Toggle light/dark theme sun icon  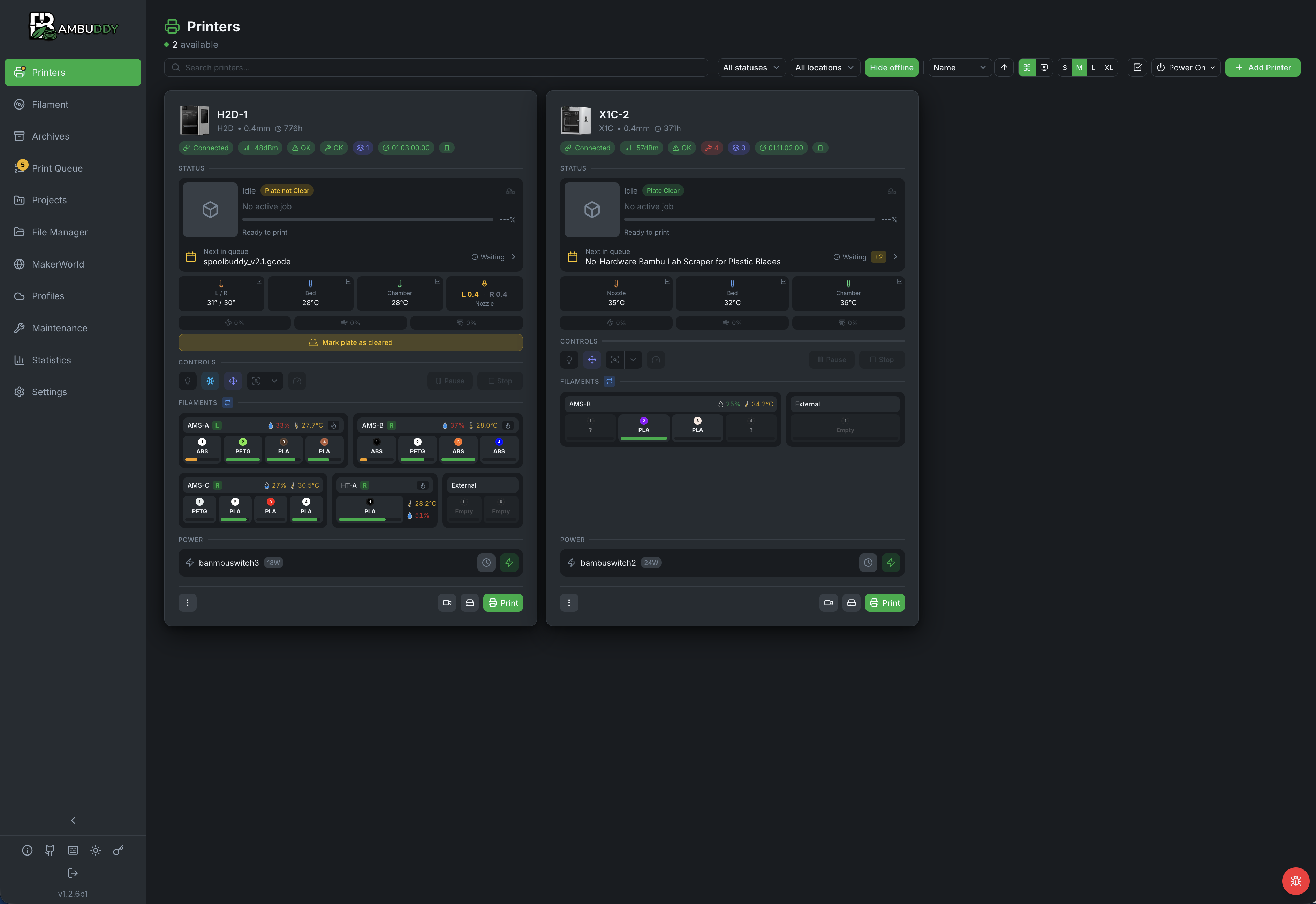[96, 850]
